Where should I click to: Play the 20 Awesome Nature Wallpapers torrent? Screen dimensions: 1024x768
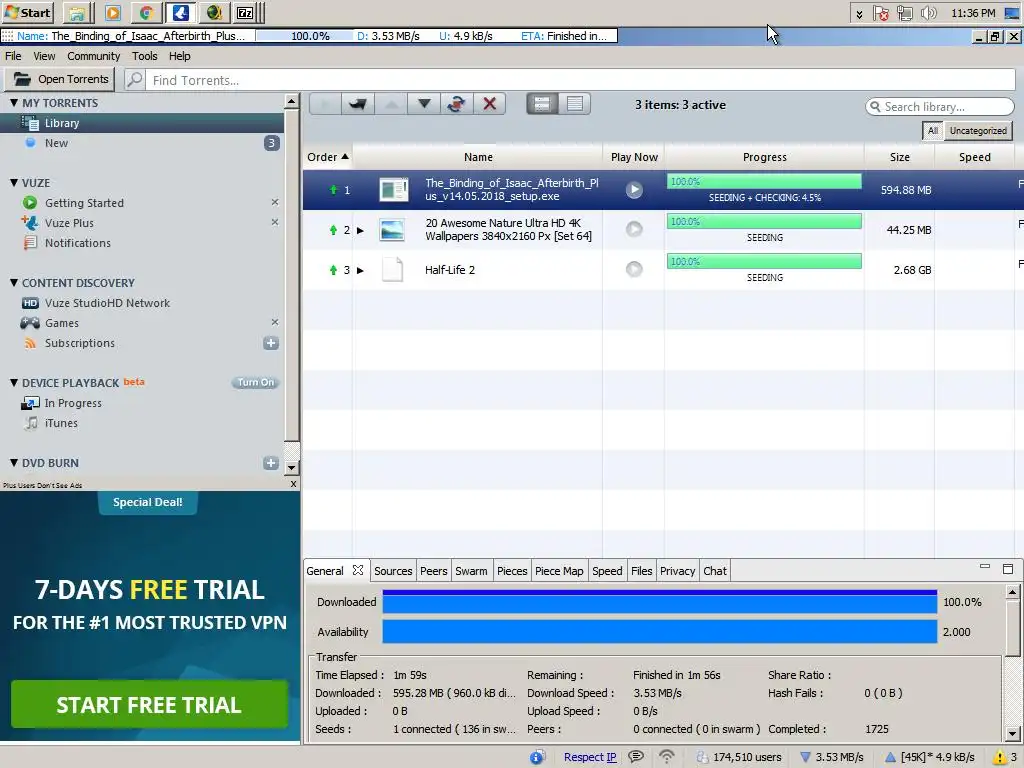click(x=634, y=229)
